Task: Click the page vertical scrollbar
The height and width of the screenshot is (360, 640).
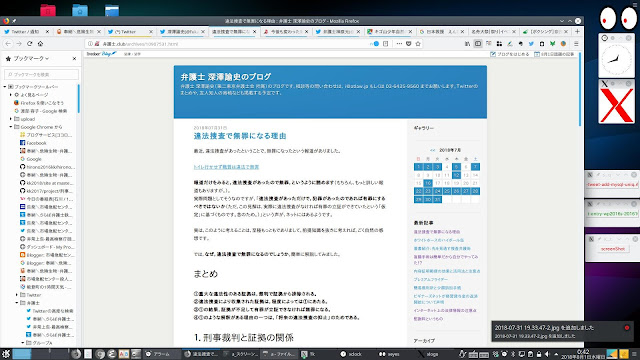Action: point(580,89)
